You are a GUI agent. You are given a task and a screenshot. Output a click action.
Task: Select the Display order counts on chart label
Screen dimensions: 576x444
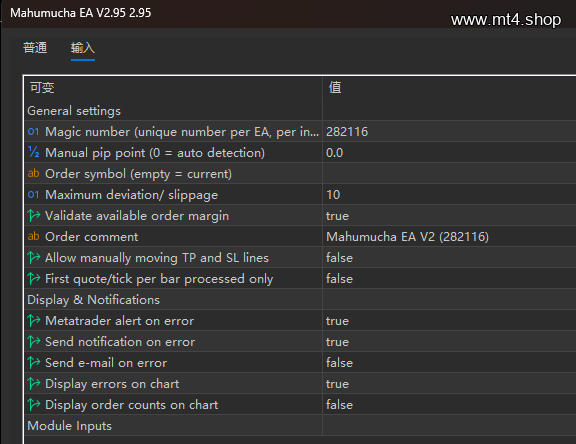click(132, 404)
